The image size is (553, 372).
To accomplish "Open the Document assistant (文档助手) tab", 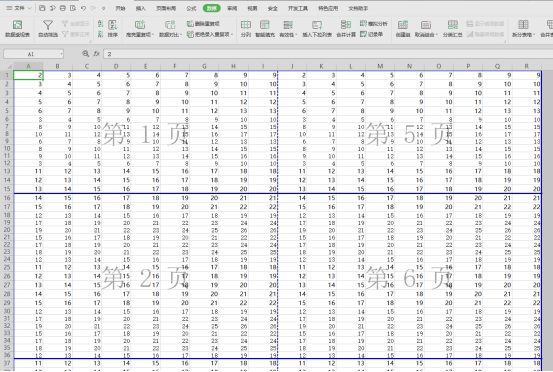I will tap(358, 8).
